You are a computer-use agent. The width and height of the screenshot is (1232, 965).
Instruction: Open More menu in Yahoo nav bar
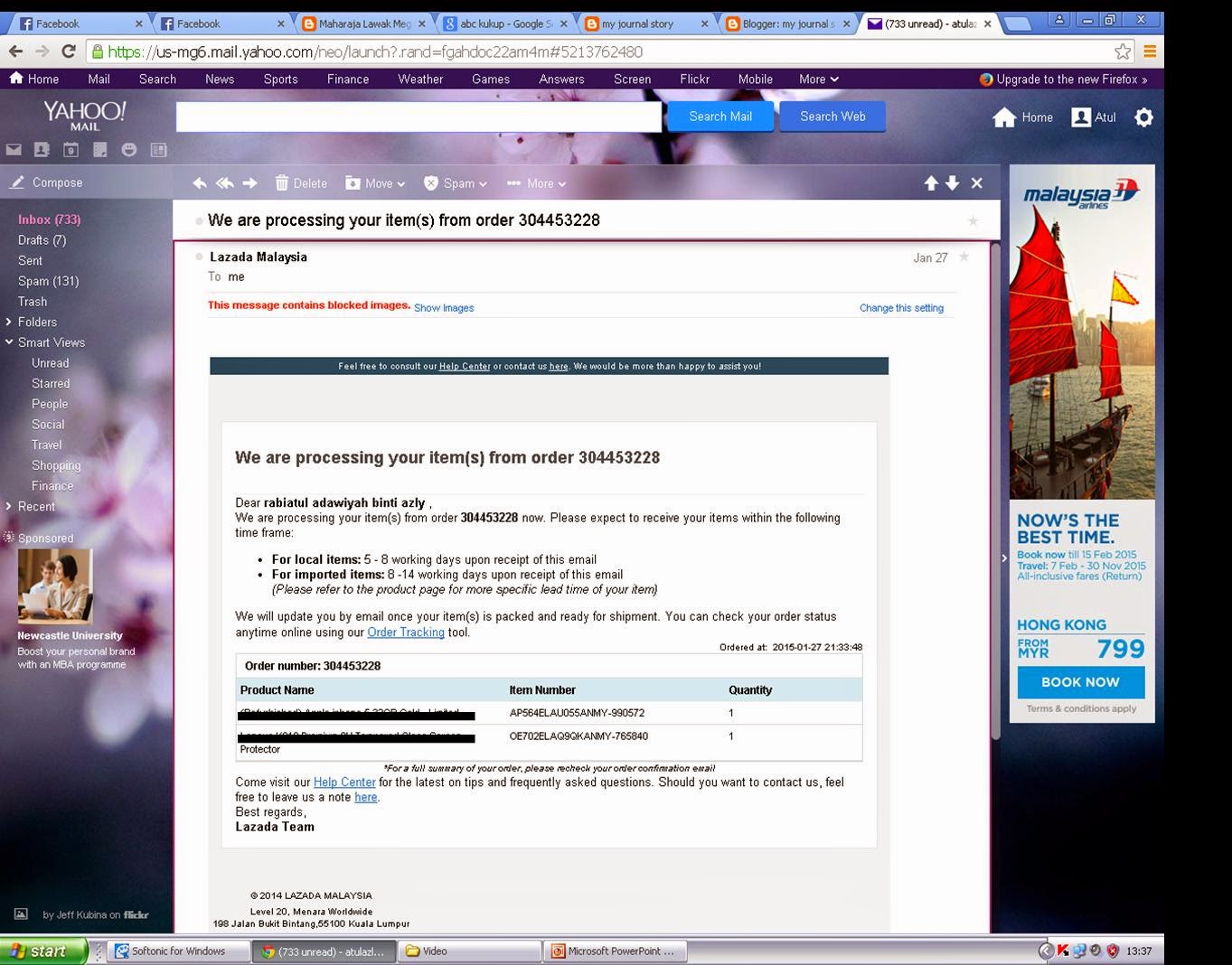coord(819,80)
